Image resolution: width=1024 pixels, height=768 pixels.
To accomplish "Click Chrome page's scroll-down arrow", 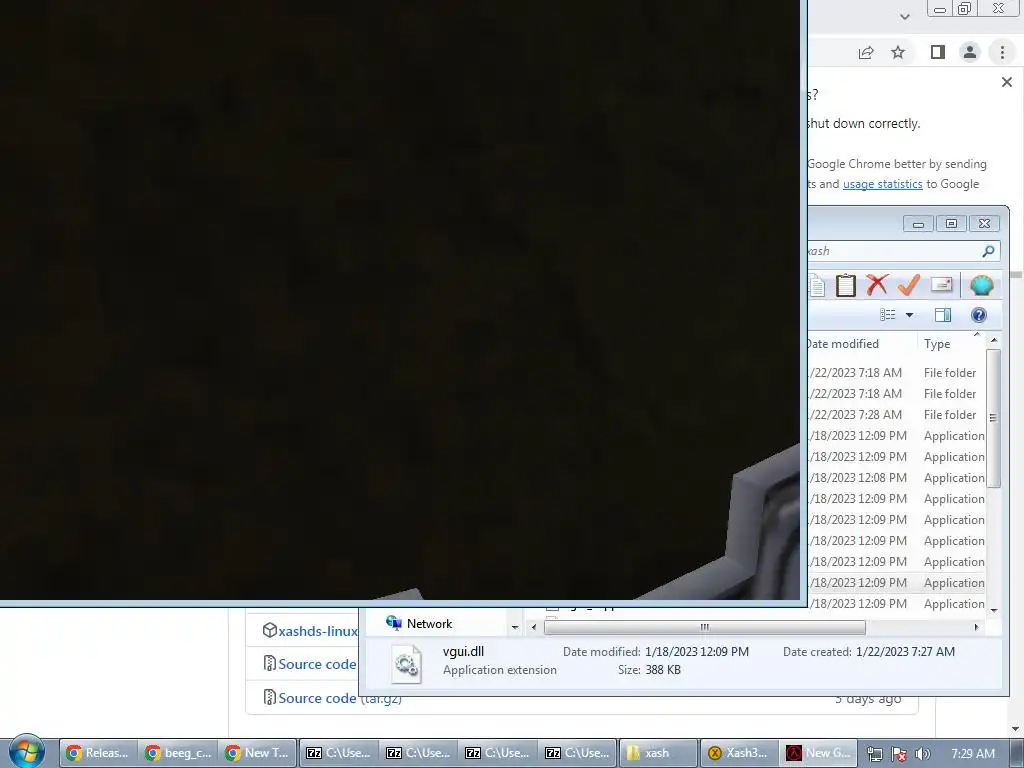I will [1016, 729].
